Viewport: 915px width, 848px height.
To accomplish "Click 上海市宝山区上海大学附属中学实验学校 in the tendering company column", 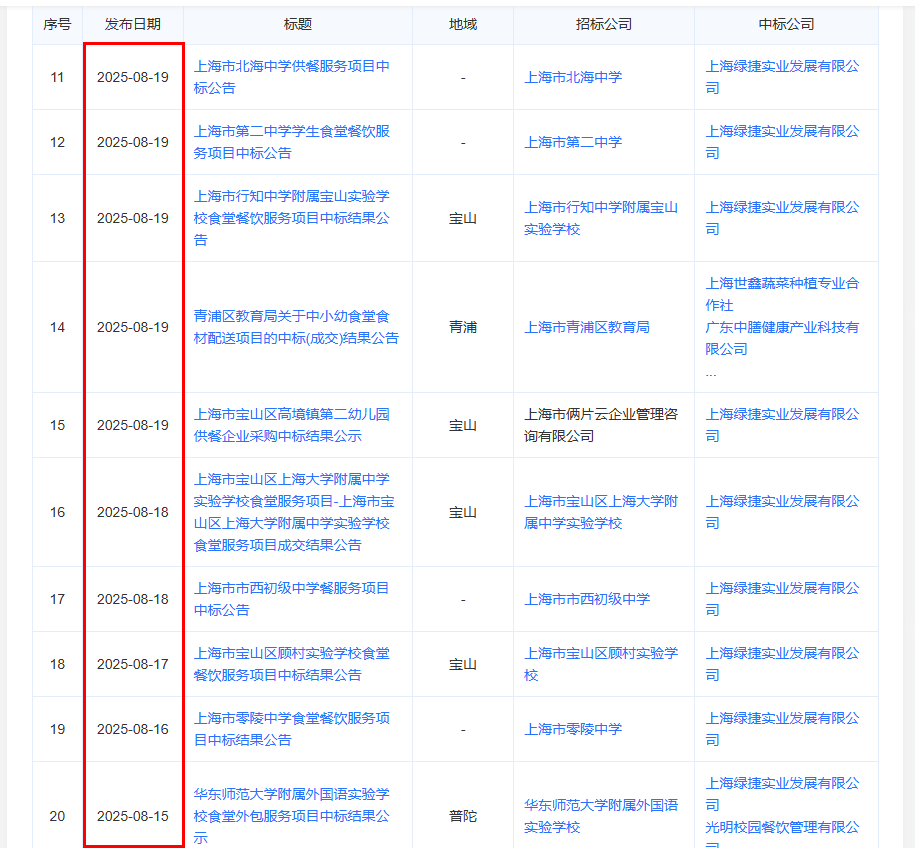I will (601, 512).
